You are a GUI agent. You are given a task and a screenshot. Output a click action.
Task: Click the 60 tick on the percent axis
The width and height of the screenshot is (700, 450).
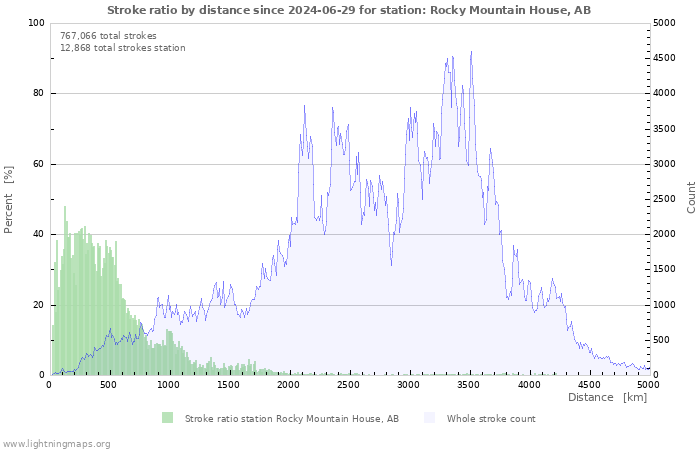[x=39, y=164]
